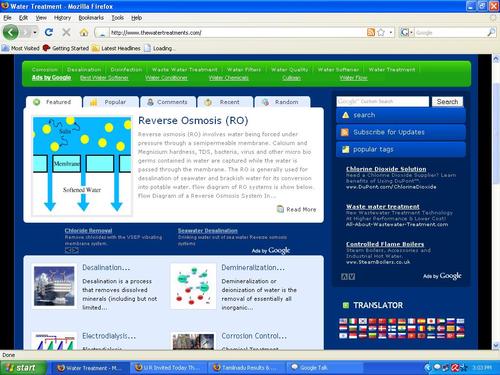This screenshot has width=500, height=375.
Task: Open the search engine selector dropdown
Action: [x=407, y=32]
